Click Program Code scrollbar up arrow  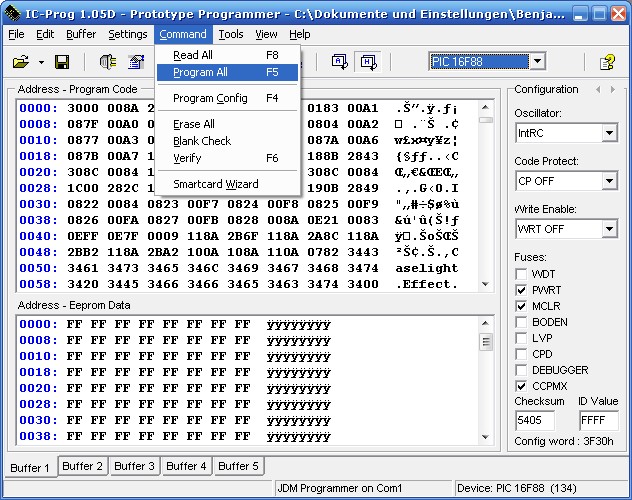point(486,107)
